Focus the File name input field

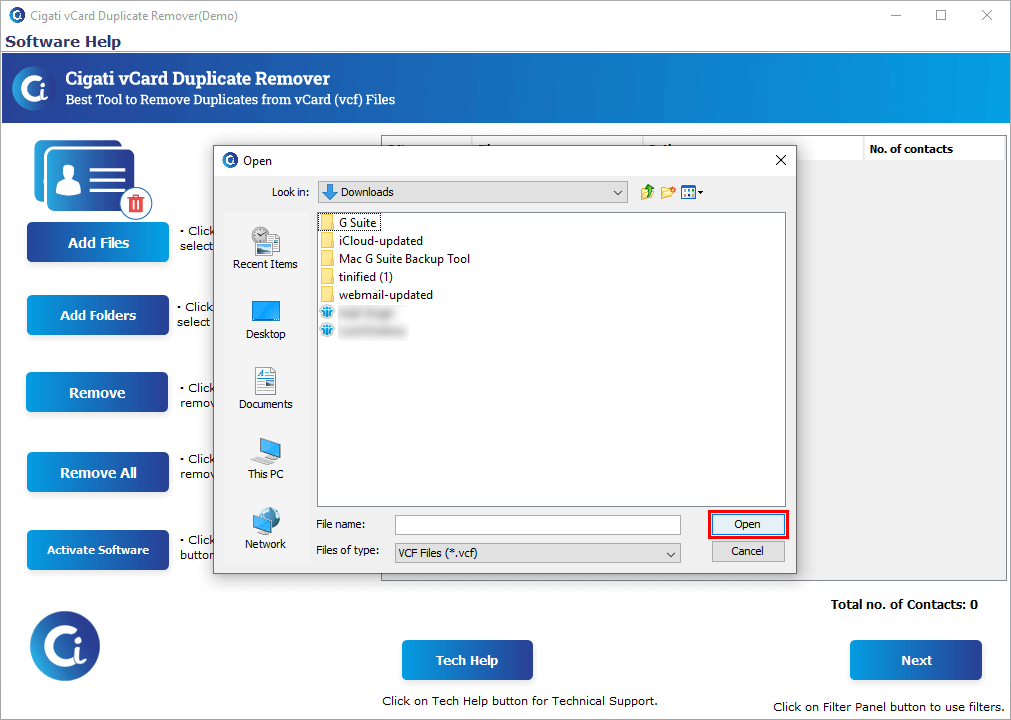coord(538,525)
